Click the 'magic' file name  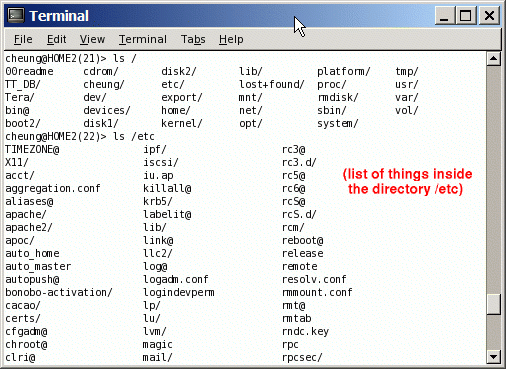click(158, 344)
